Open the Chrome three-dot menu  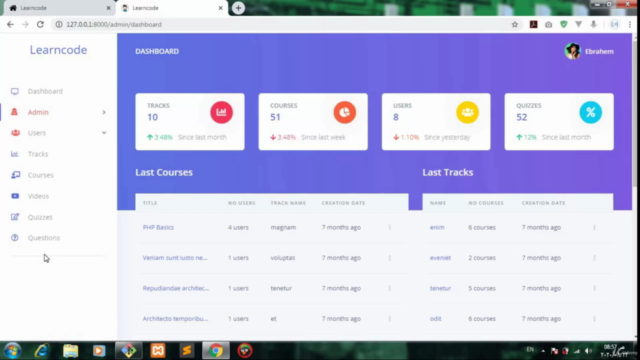click(630, 24)
